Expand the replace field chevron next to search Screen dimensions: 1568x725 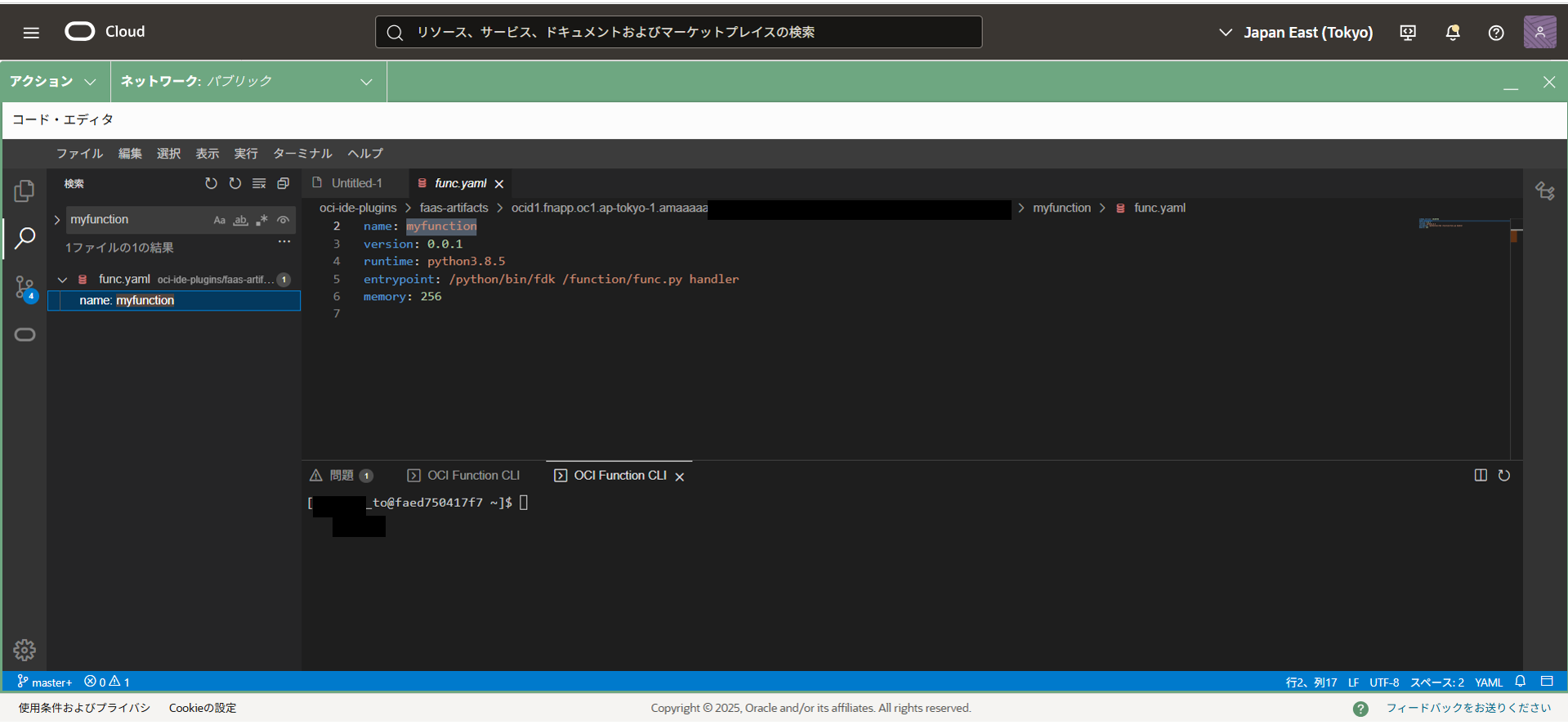(57, 220)
